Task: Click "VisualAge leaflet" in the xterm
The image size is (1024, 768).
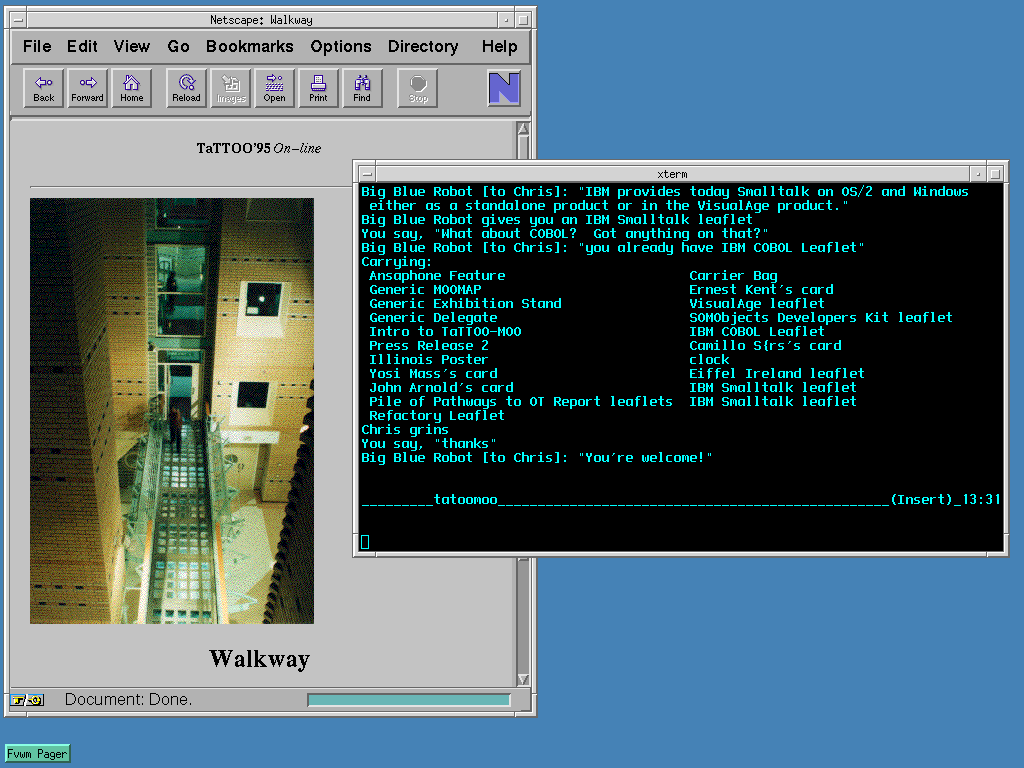Action: pyautogui.click(x=757, y=304)
